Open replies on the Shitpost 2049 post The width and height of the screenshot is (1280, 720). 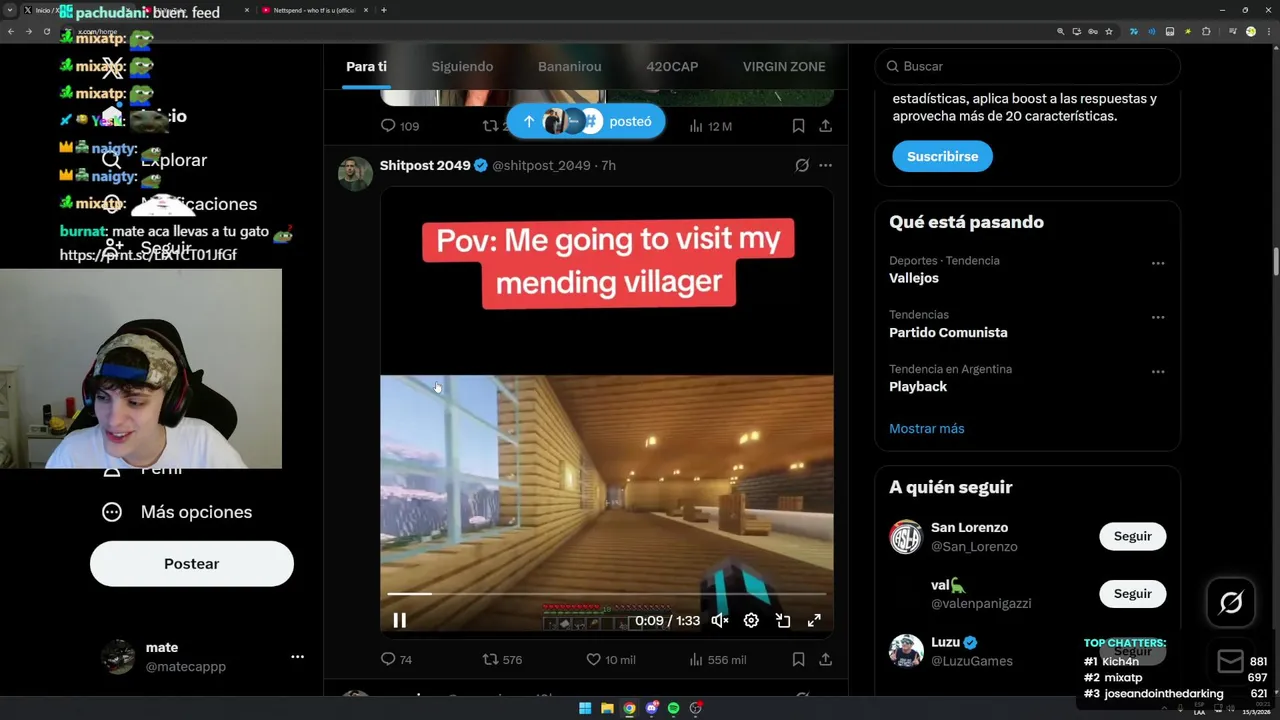click(x=397, y=659)
